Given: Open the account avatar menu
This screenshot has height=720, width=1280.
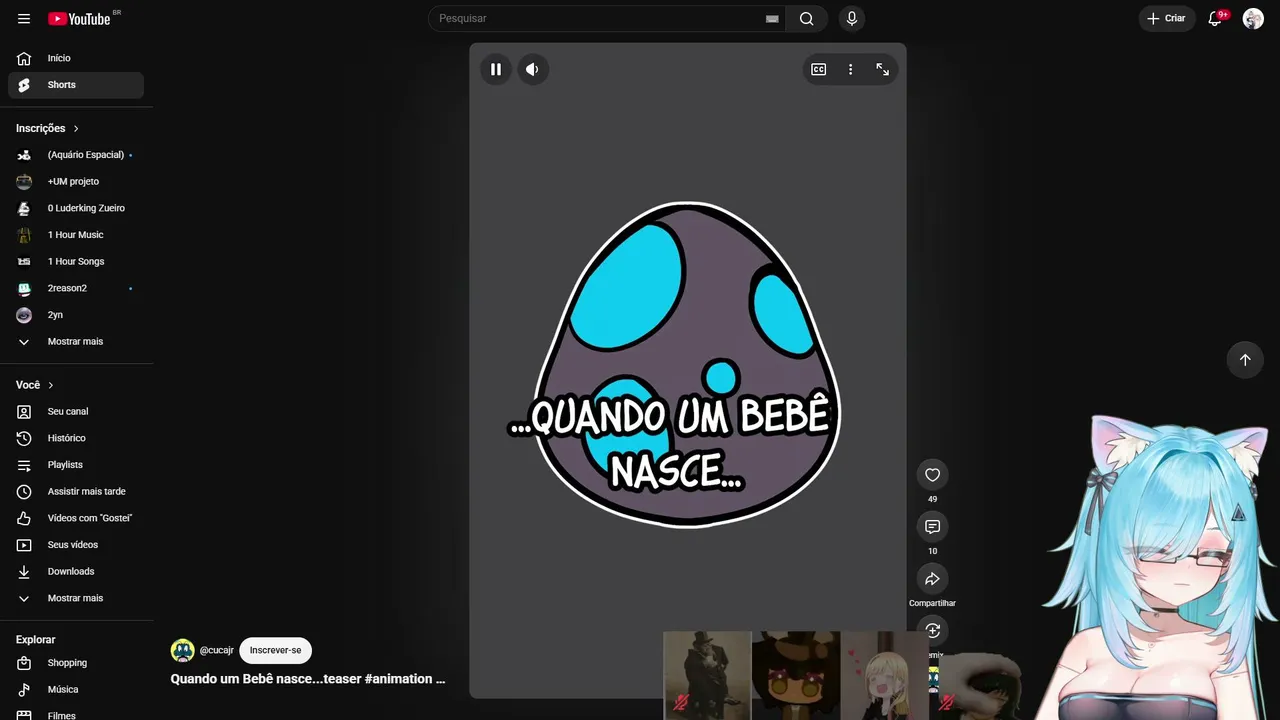Looking at the screenshot, I should [x=1253, y=18].
